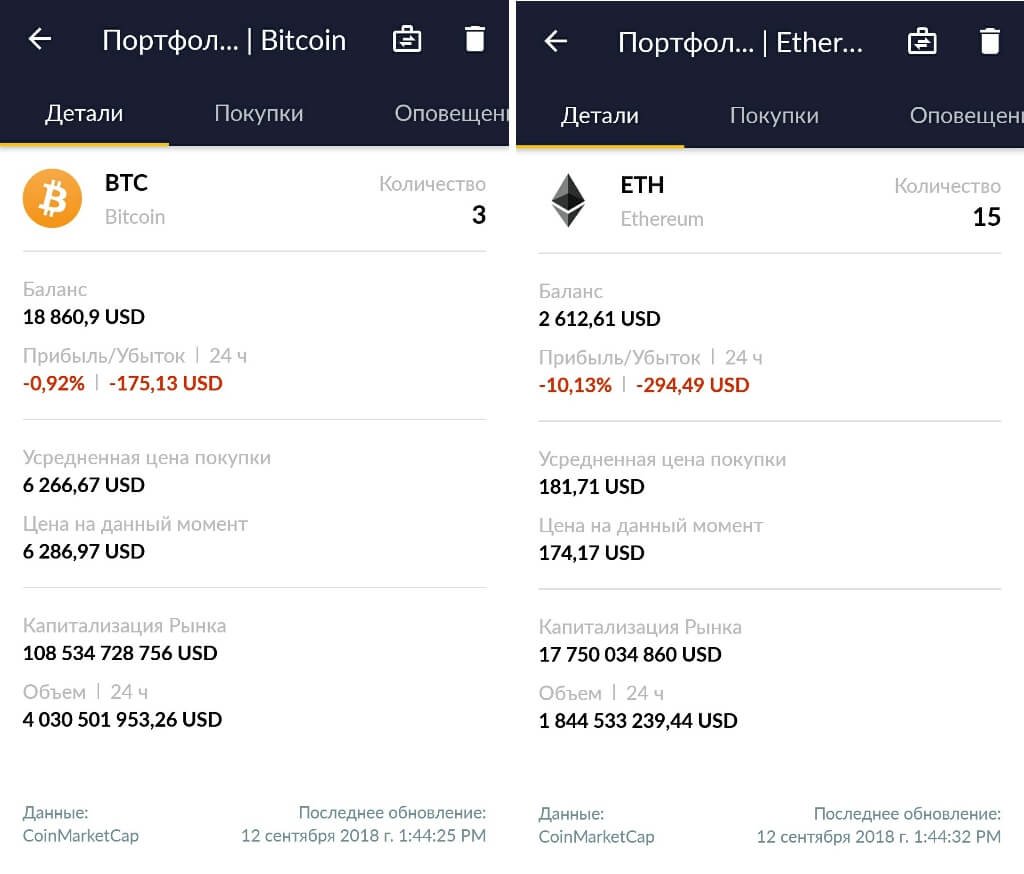The height and width of the screenshot is (874, 1024).
Task: Open the Покупки tab on Ethereum screen
Action: [774, 115]
